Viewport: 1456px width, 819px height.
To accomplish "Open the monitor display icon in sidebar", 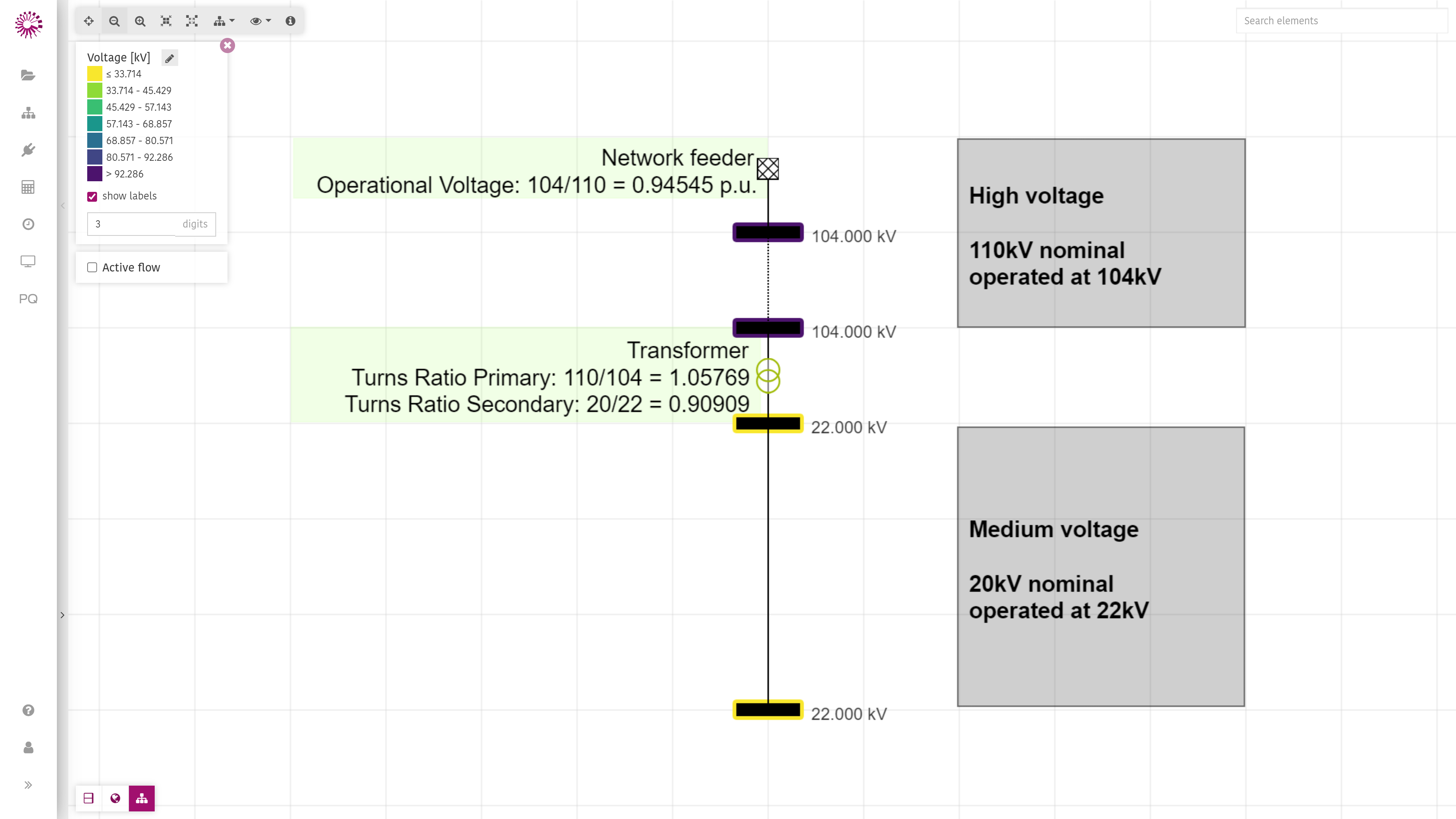I will pos(28,261).
